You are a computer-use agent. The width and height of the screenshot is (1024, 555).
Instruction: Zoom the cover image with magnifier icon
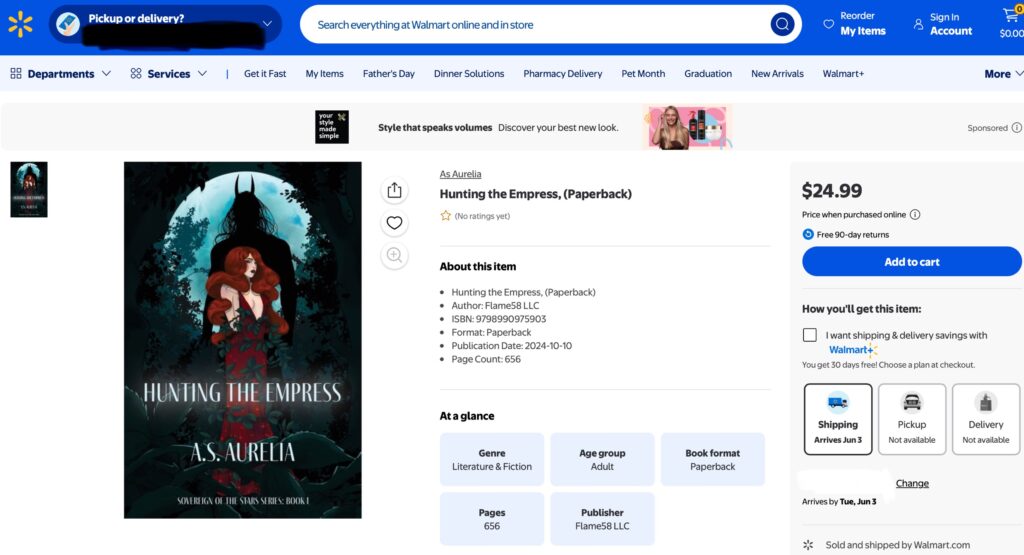(x=394, y=255)
